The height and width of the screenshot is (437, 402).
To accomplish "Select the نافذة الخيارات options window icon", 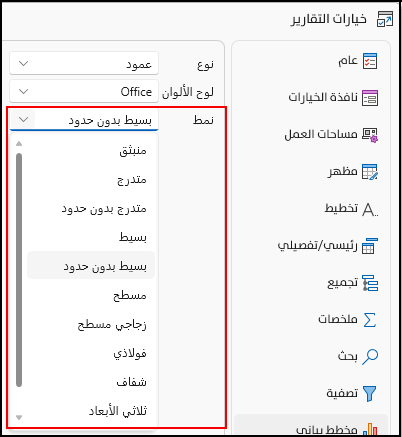I will [x=370, y=98].
